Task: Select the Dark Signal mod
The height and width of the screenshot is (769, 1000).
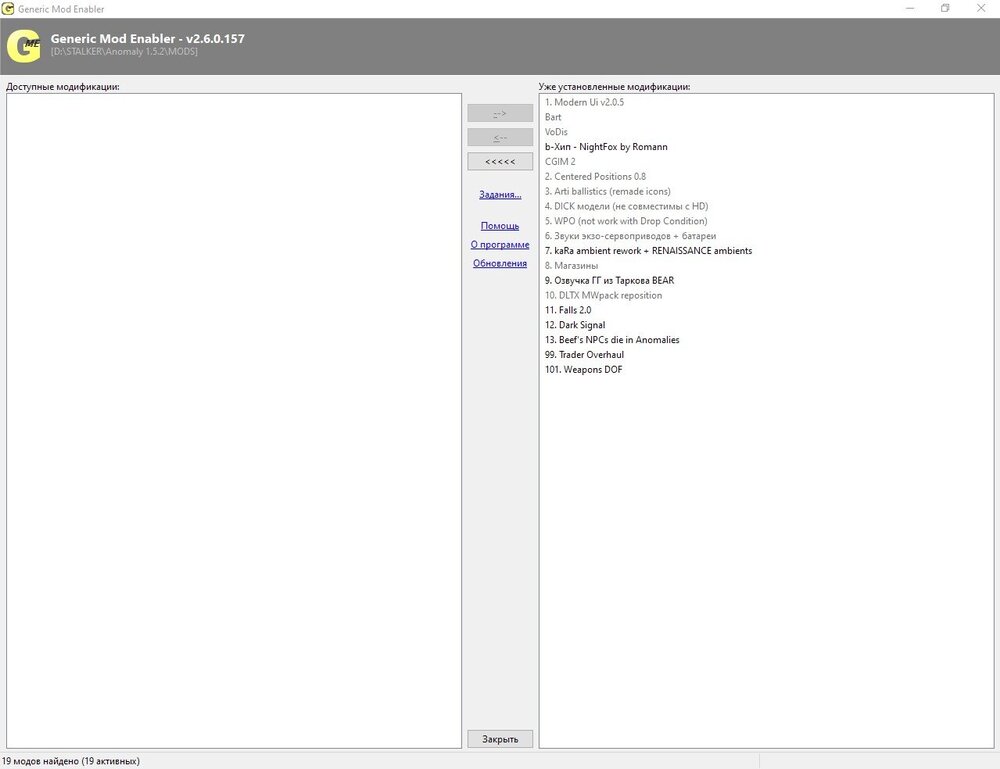Action: tap(575, 325)
